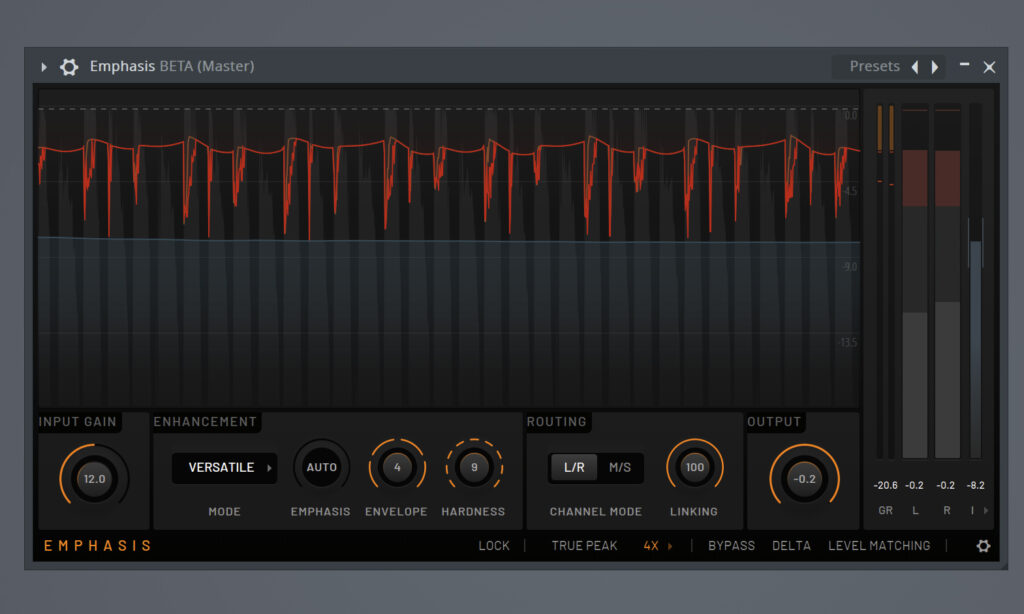The image size is (1024, 614).
Task: Open the settings gear in bottom bar
Action: (x=983, y=545)
